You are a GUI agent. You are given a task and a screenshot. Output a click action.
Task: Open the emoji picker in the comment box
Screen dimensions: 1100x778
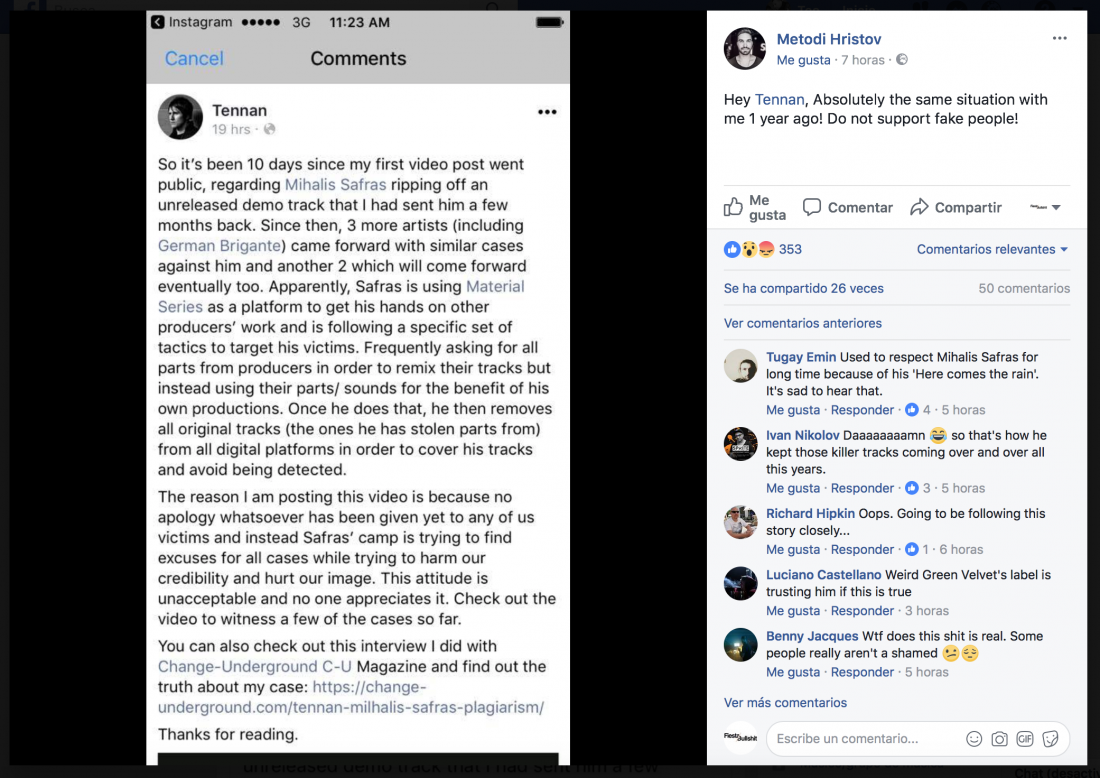point(974,739)
